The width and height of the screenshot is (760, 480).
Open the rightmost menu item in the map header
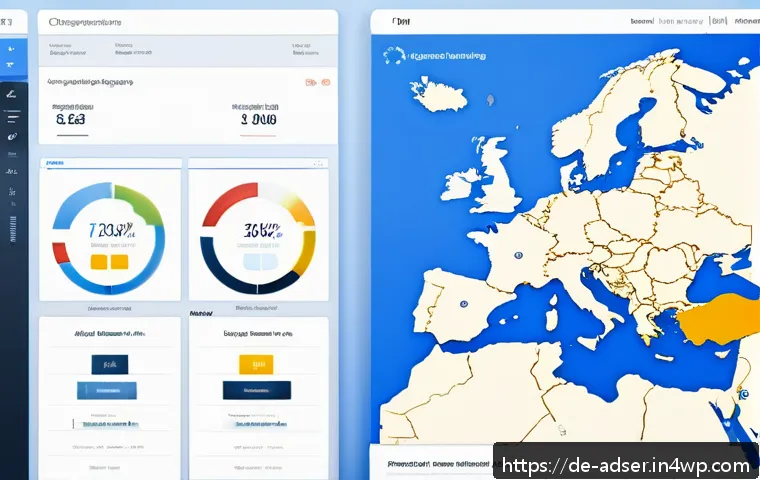pos(747,21)
